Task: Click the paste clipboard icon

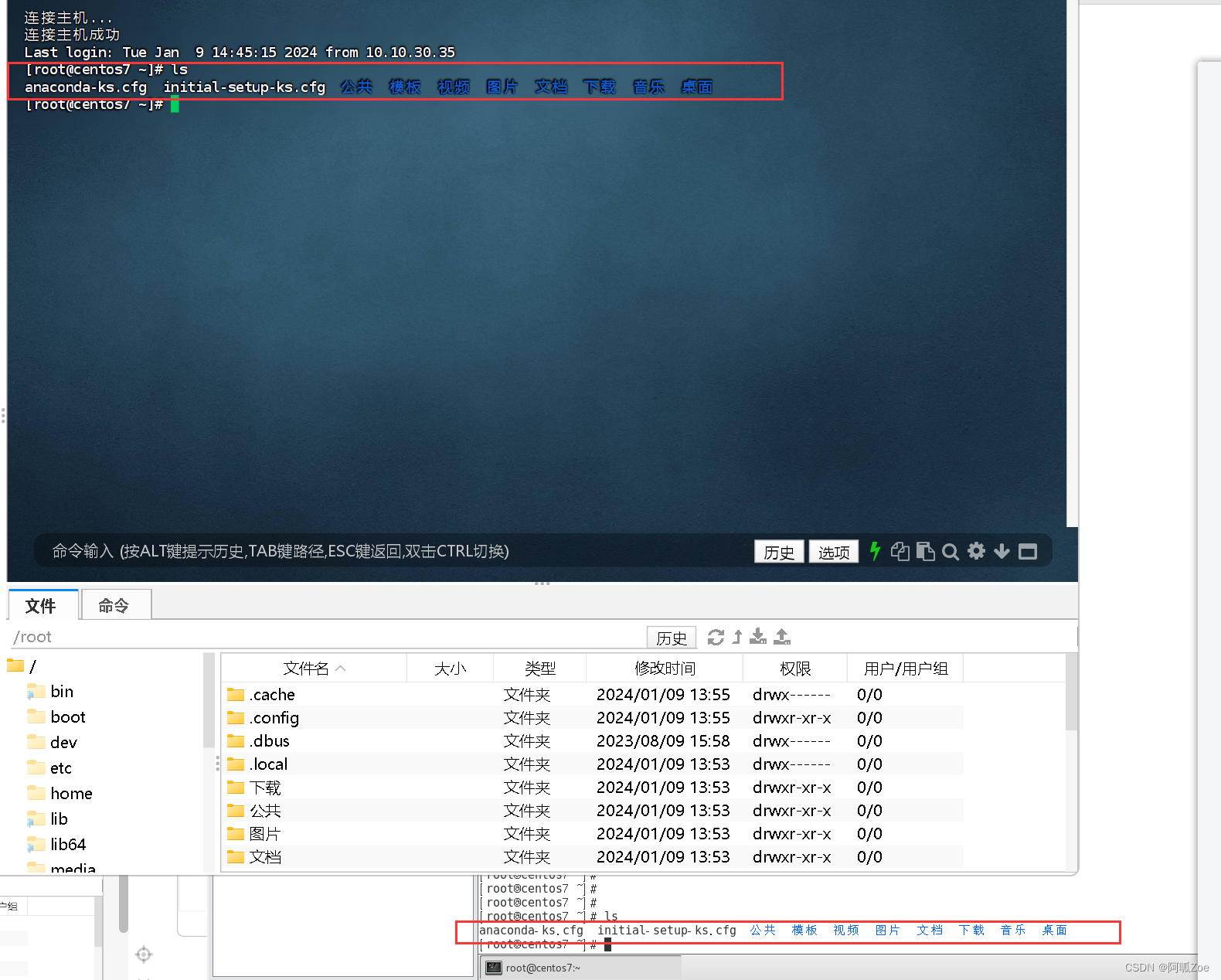Action: (925, 551)
